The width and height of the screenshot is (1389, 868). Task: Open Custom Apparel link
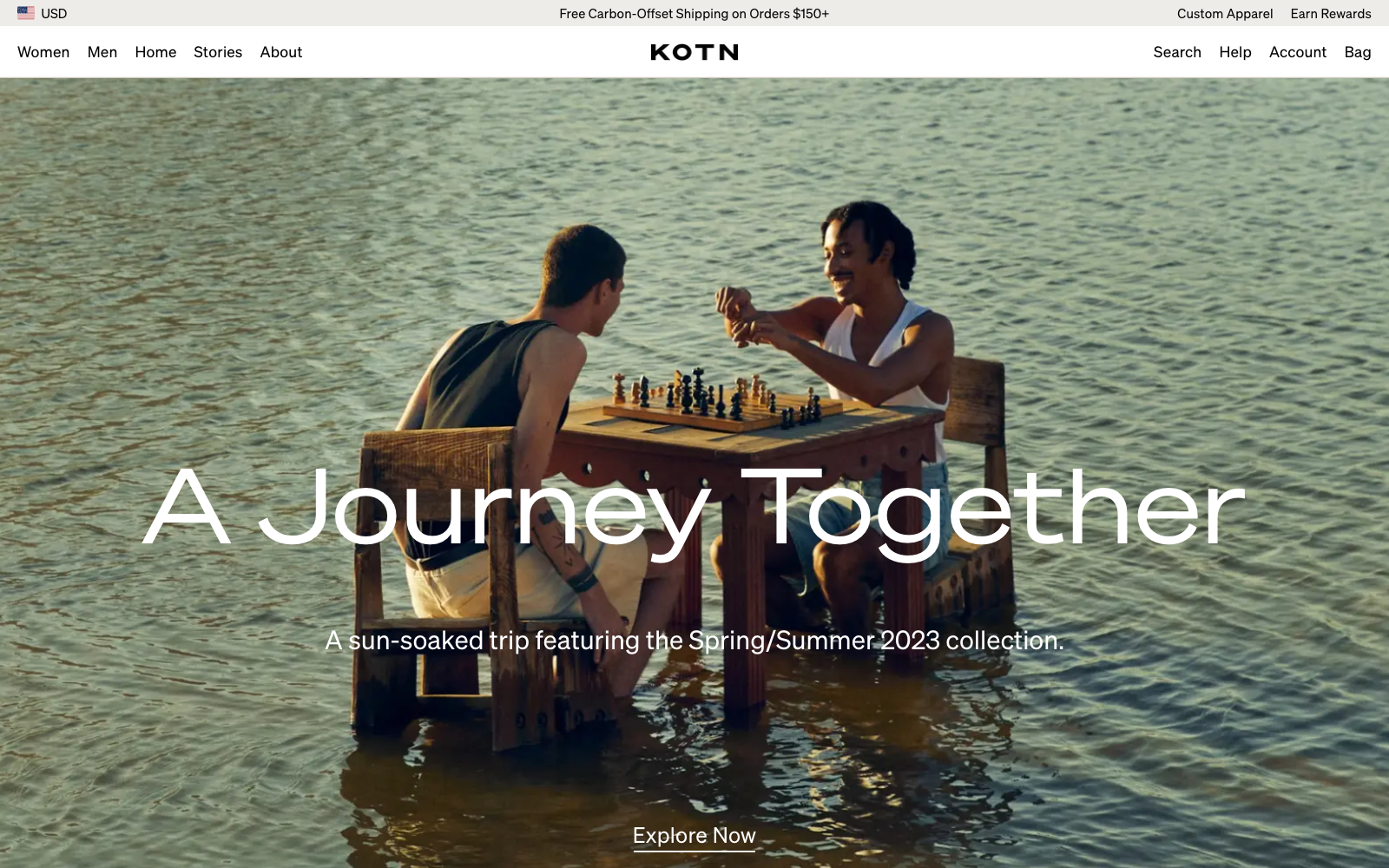click(x=1225, y=13)
